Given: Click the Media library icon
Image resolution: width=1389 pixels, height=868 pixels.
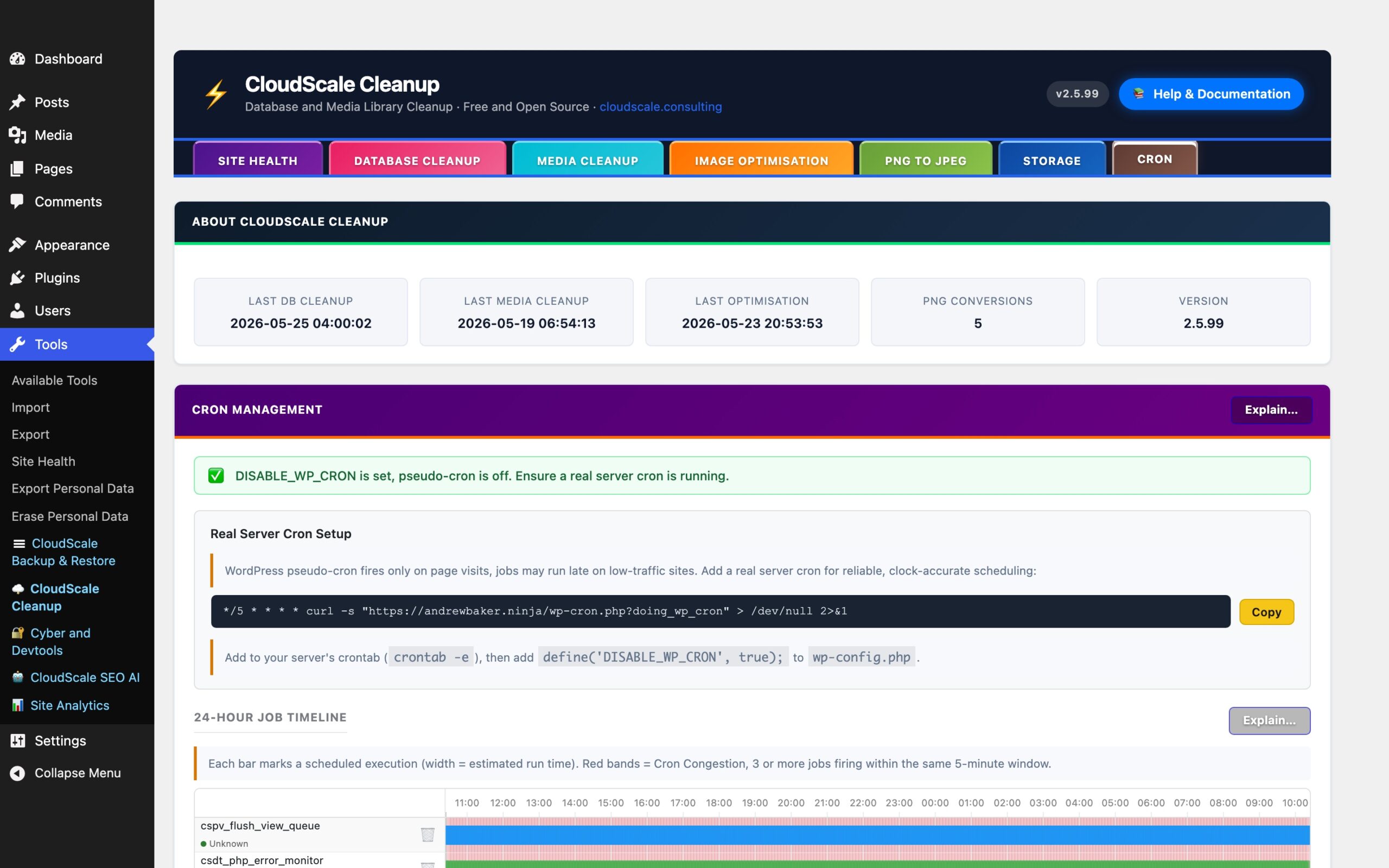Looking at the screenshot, I should [x=17, y=136].
